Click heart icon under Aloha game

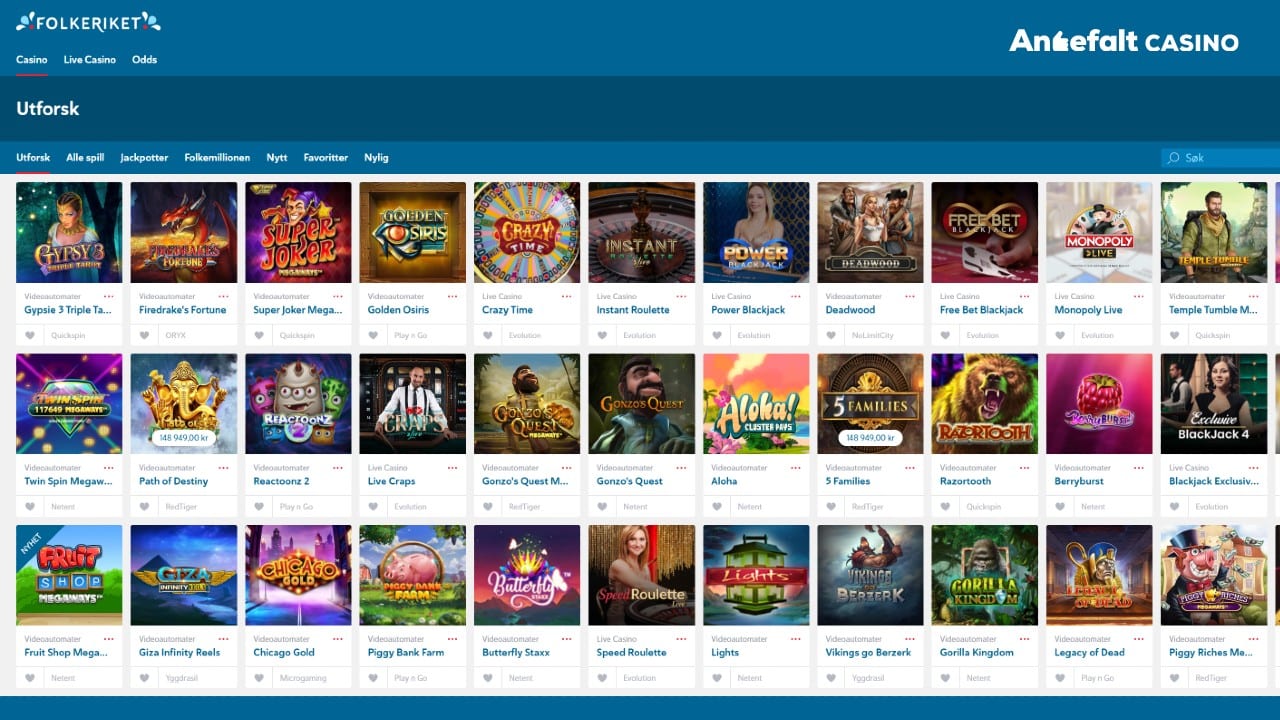pyautogui.click(x=717, y=507)
